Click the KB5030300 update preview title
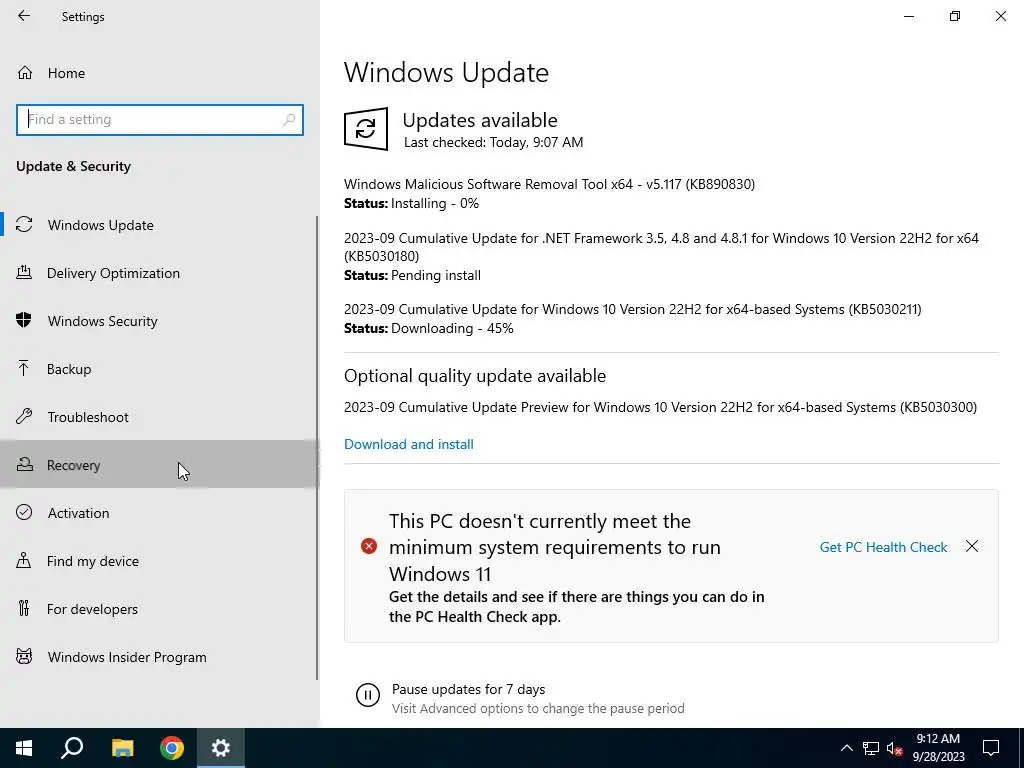The height and width of the screenshot is (768, 1024). (x=660, y=407)
